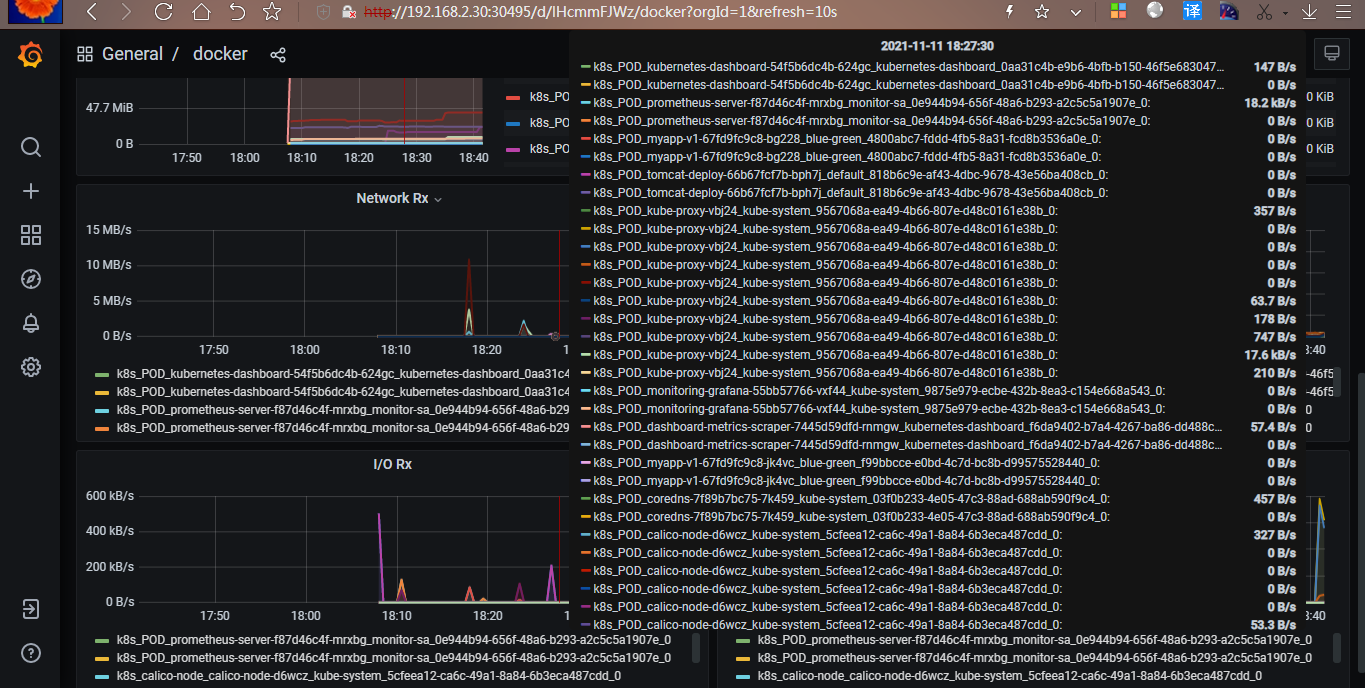Click the Create plus icon in sidebar
The height and width of the screenshot is (688, 1365).
pyautogui.click(x=31, y=191)
